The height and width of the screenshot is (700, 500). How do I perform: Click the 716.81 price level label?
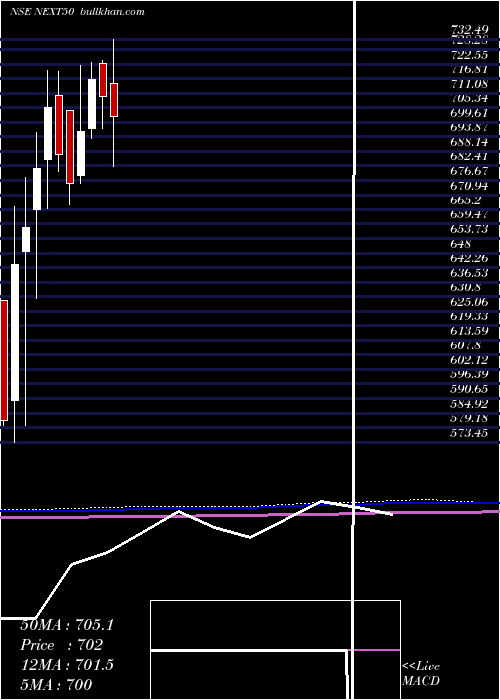click(x=470, y=70)
